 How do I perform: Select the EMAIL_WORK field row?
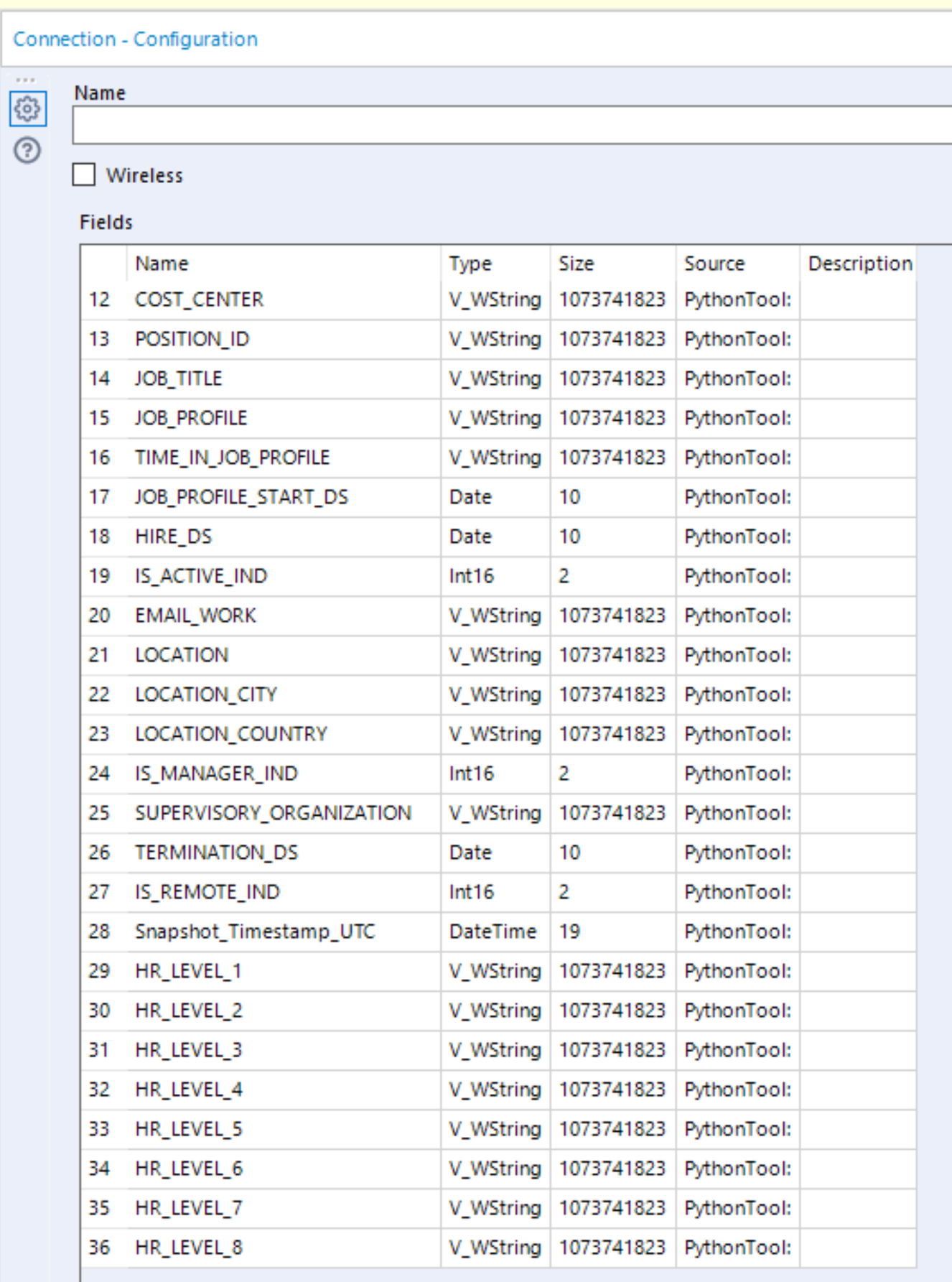point(195,616)
